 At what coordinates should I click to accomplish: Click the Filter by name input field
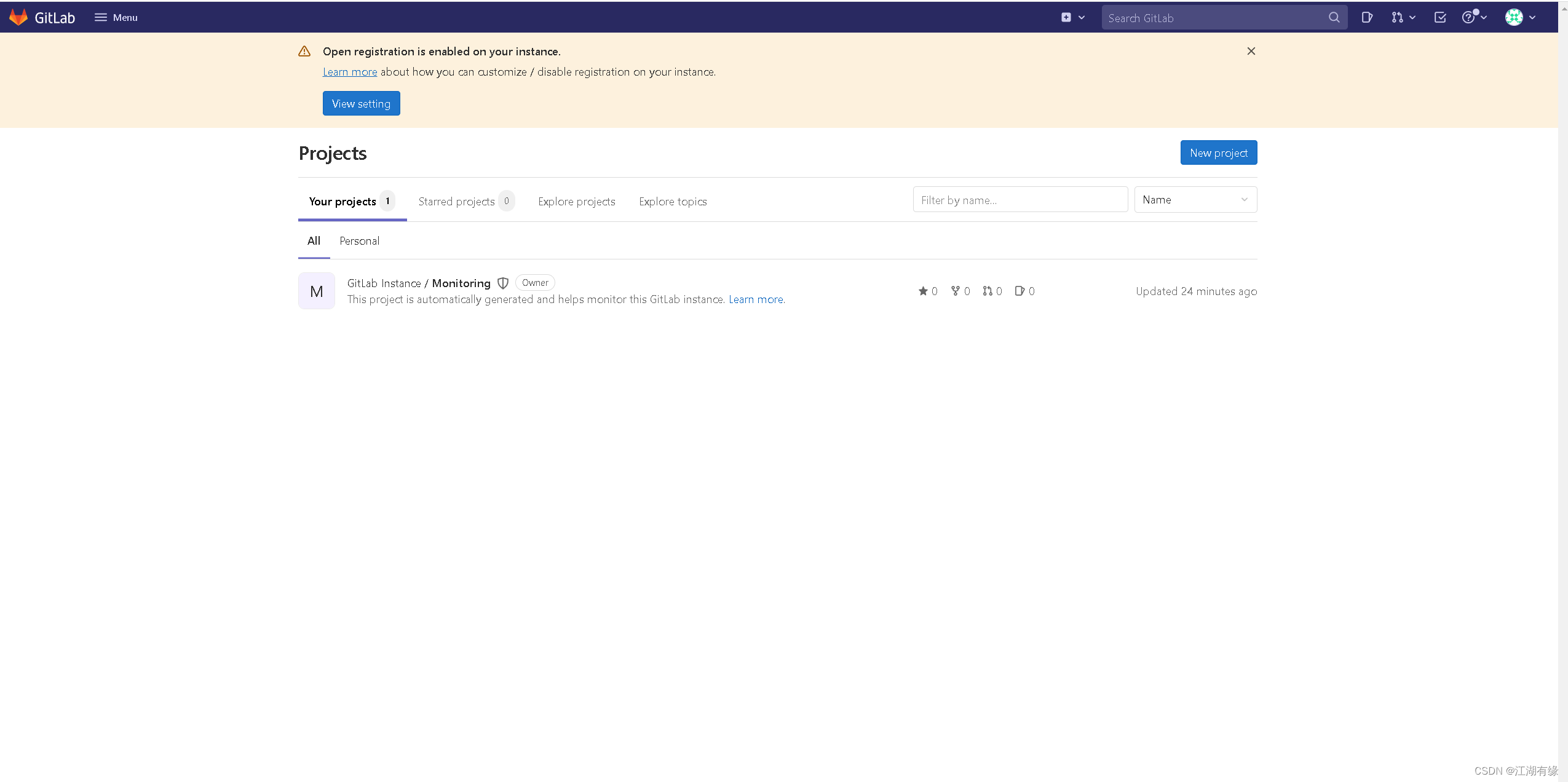coord(1019,200)
